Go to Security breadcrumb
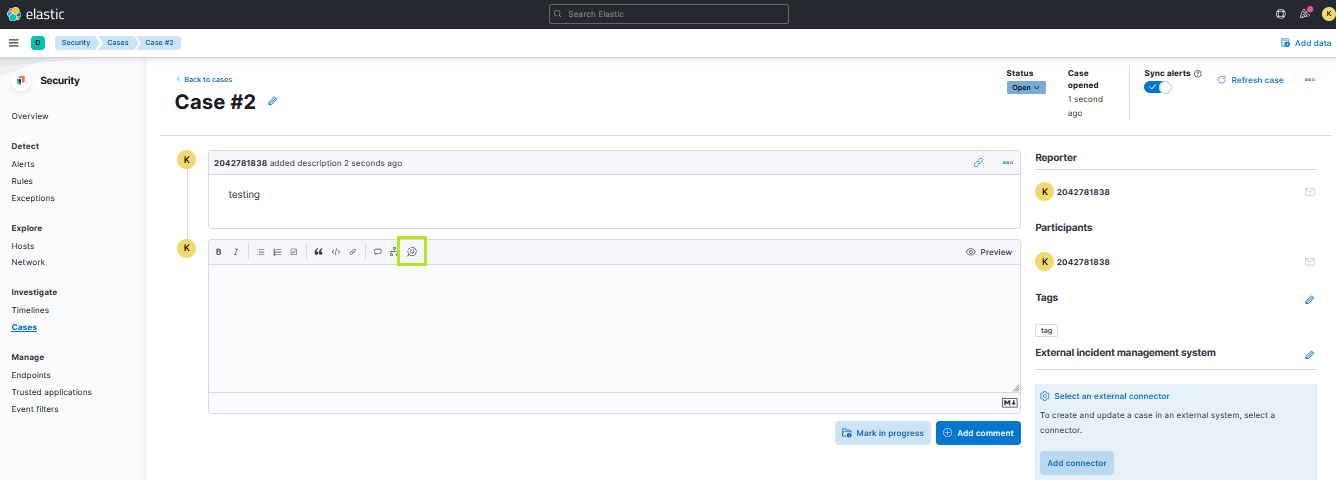The height and width of the screenshot is (480, 1336). pos(76,43)
